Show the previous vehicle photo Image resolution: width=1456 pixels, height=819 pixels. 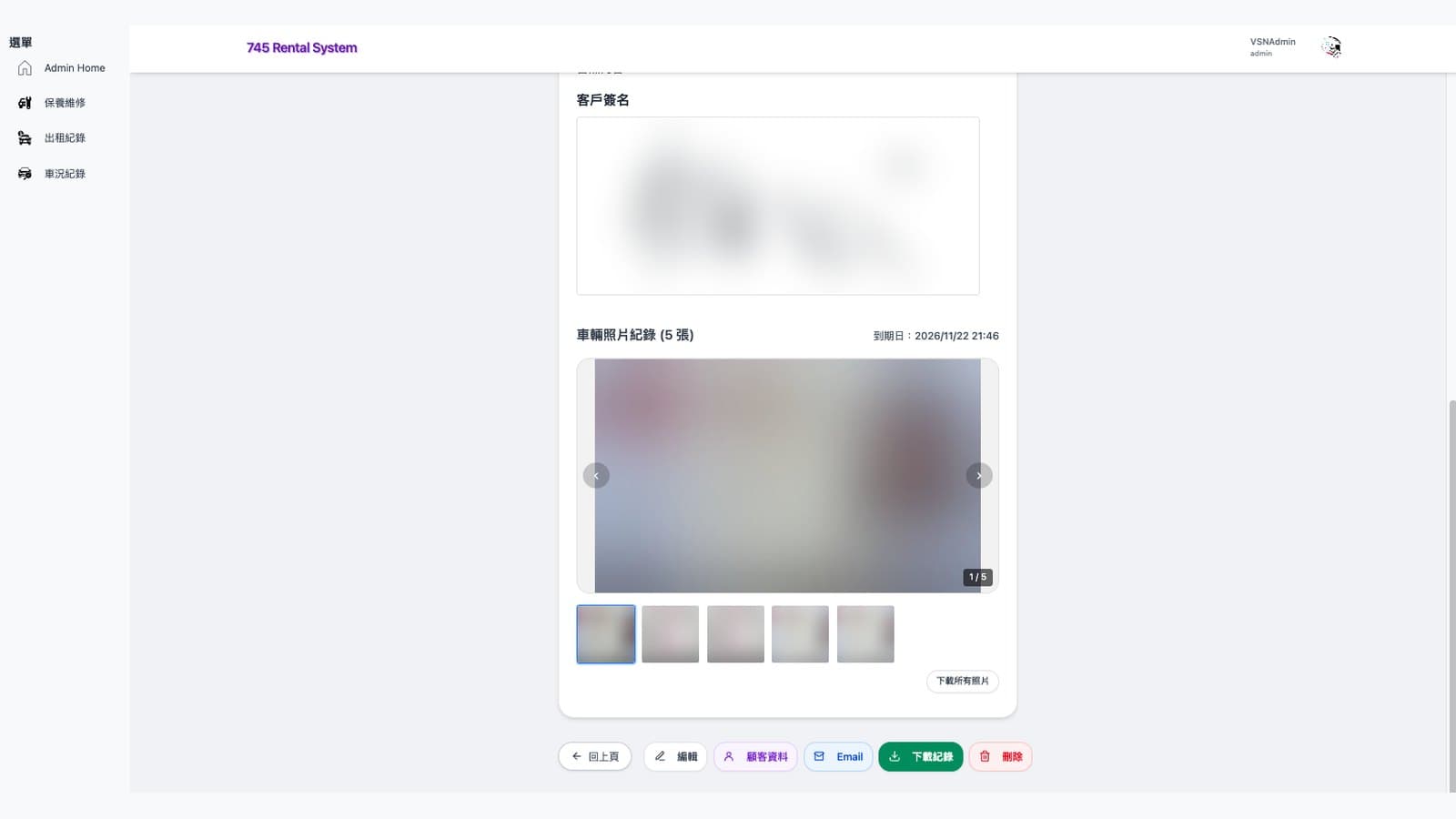pos(596,476)
